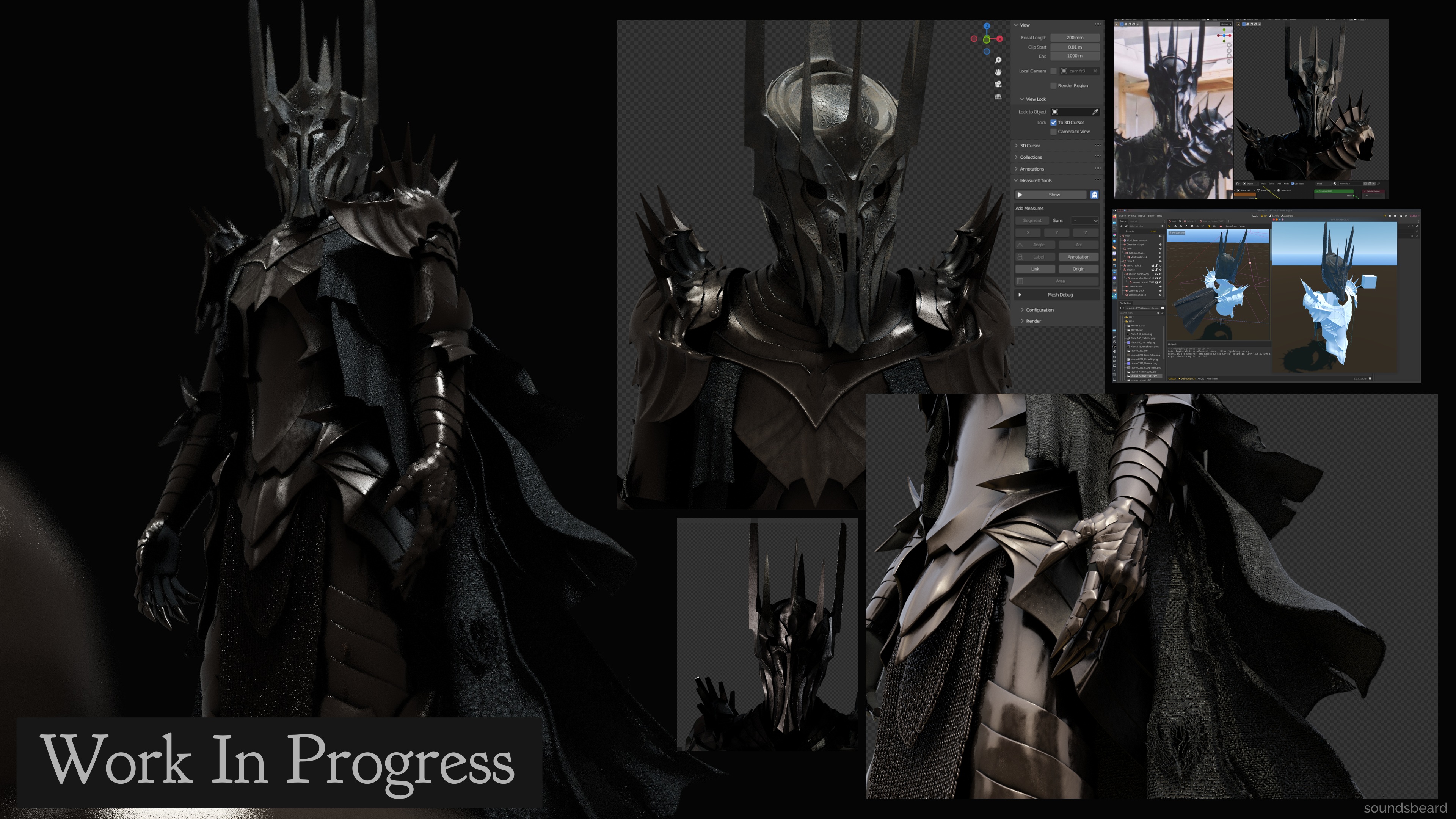Click the clip End 1000 m field
Image resolution: width=1456 pixels, height=819 pixels.
[x=1075, y=56]
